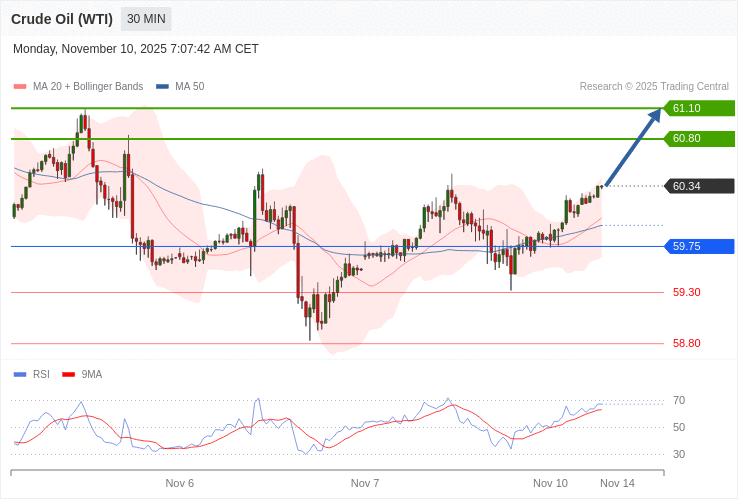Click the RSI 50 level label
Viewport: 738px width, 500px height.
click(679, 427)
